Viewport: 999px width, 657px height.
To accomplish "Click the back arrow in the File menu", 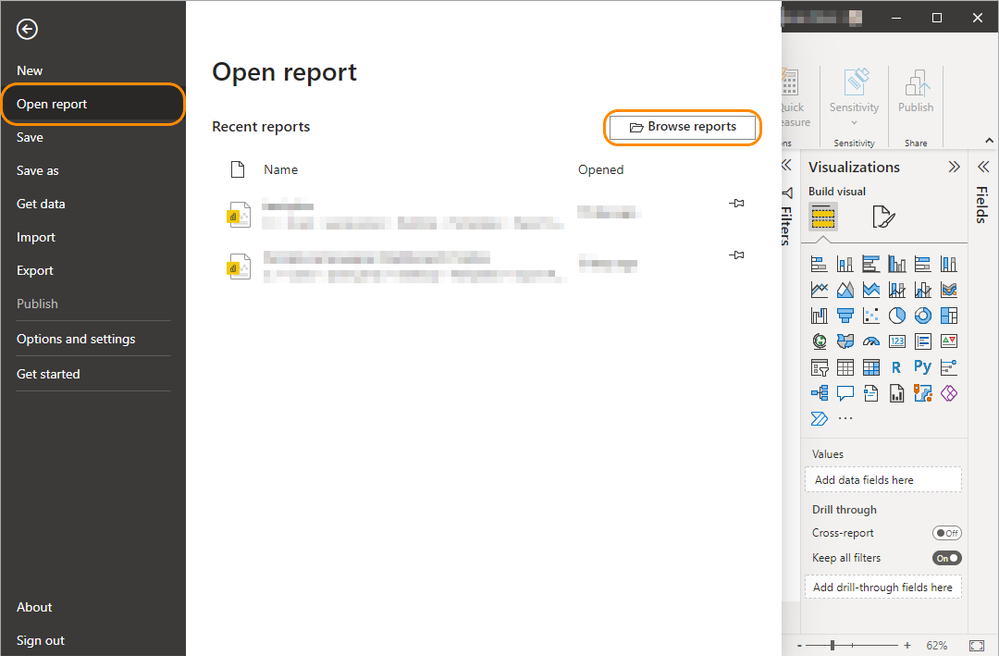I will click(27, 29).
